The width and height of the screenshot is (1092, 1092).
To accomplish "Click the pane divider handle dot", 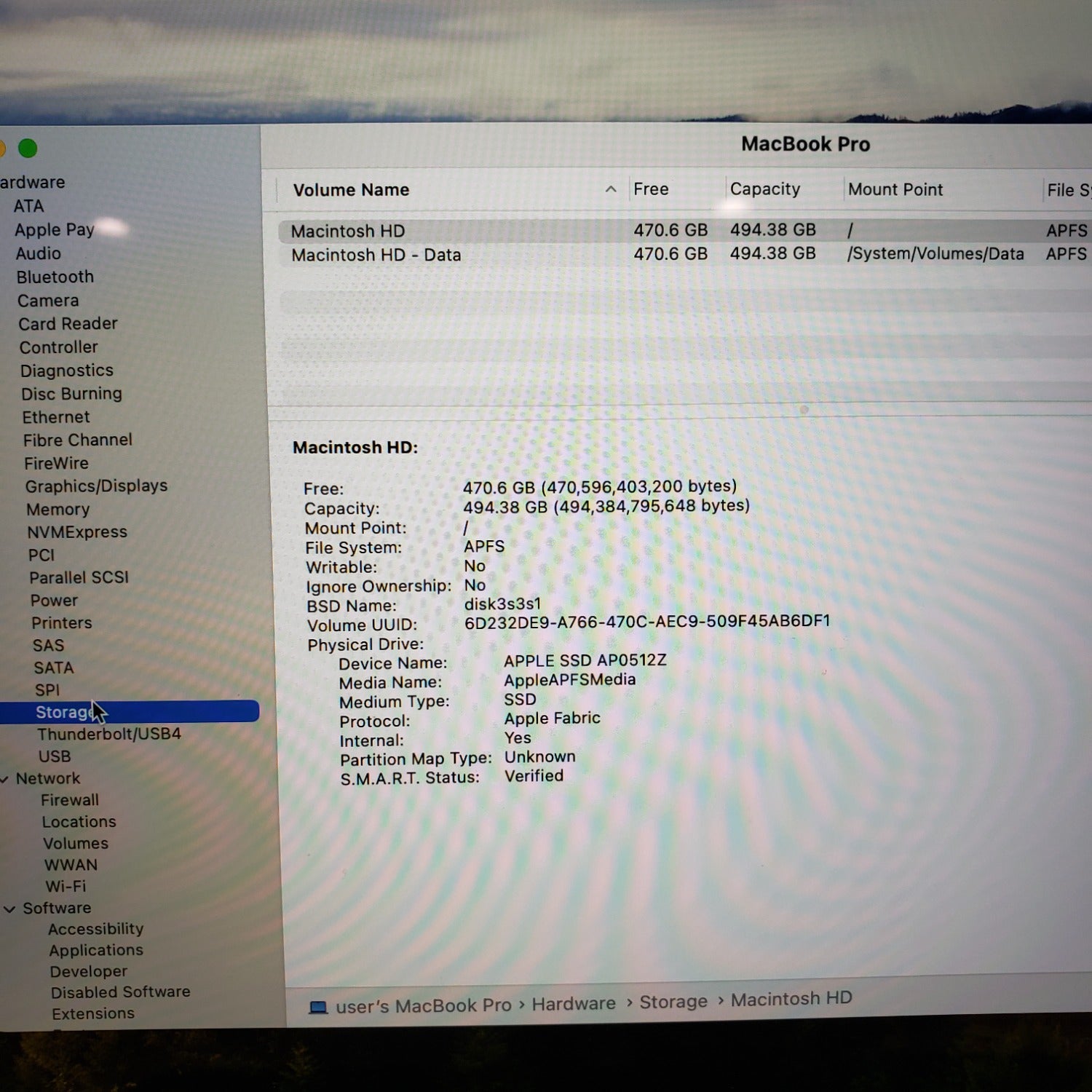I will click(x=804, y=409).
